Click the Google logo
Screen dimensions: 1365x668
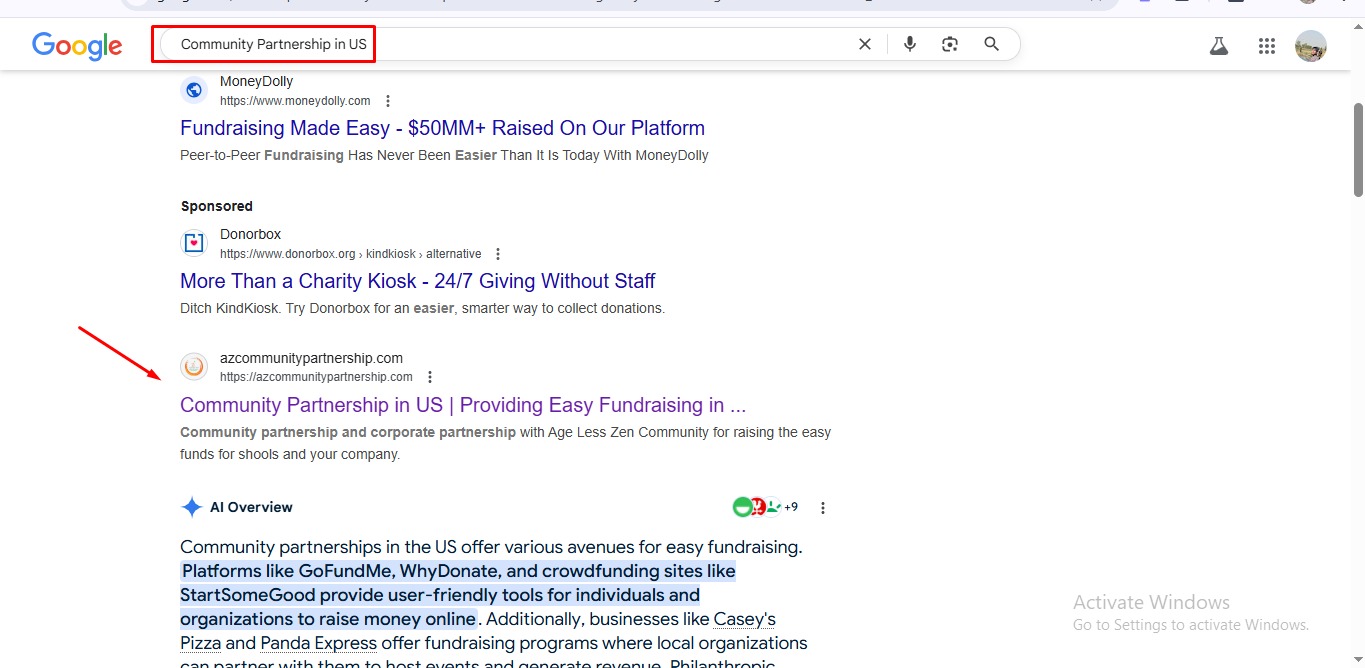(x=77, y=45)
